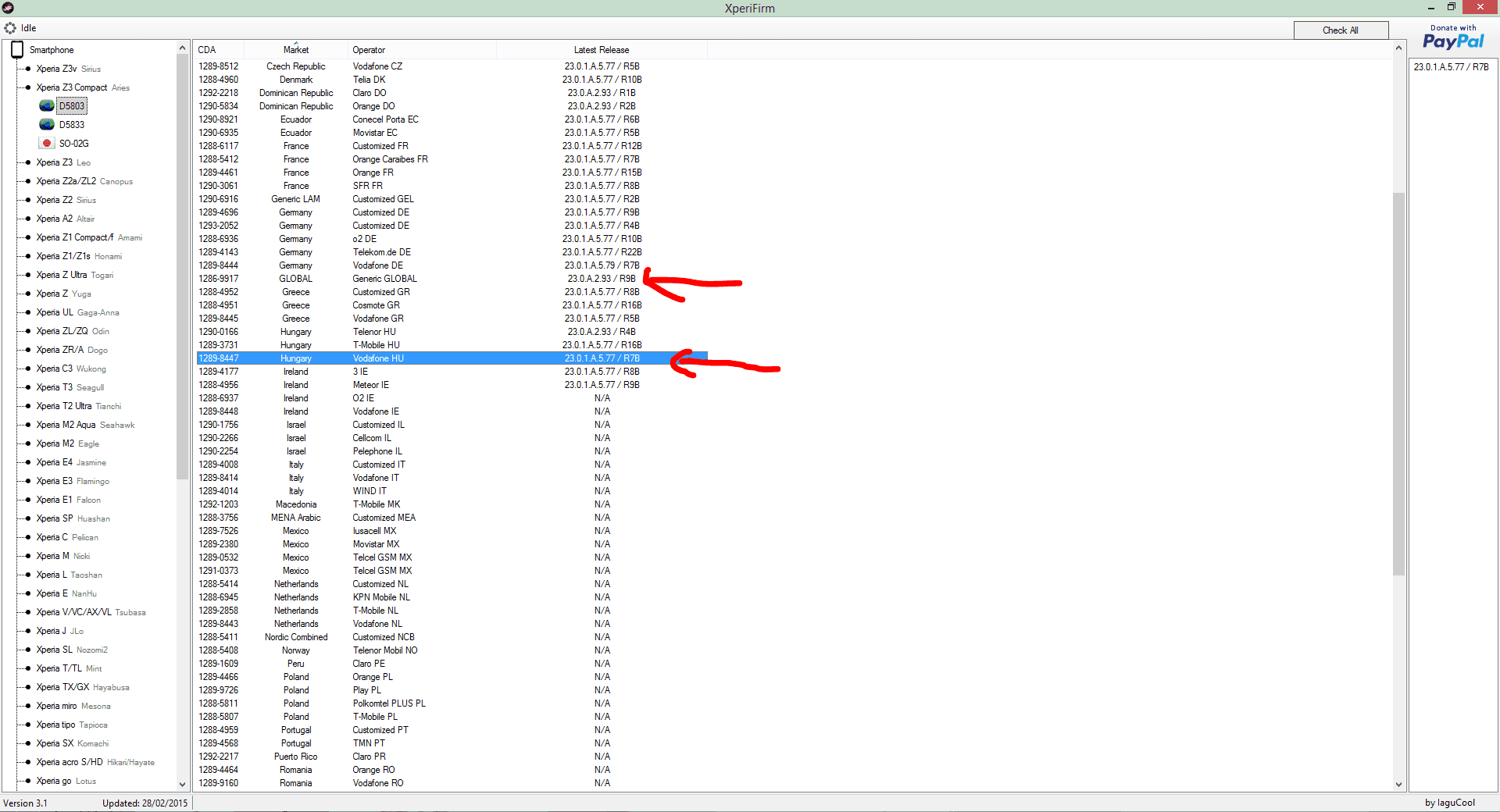This screenshot has width=1500, height=812.
Task: Select the Vodafone RO row
Action: (x=452, y=783)
